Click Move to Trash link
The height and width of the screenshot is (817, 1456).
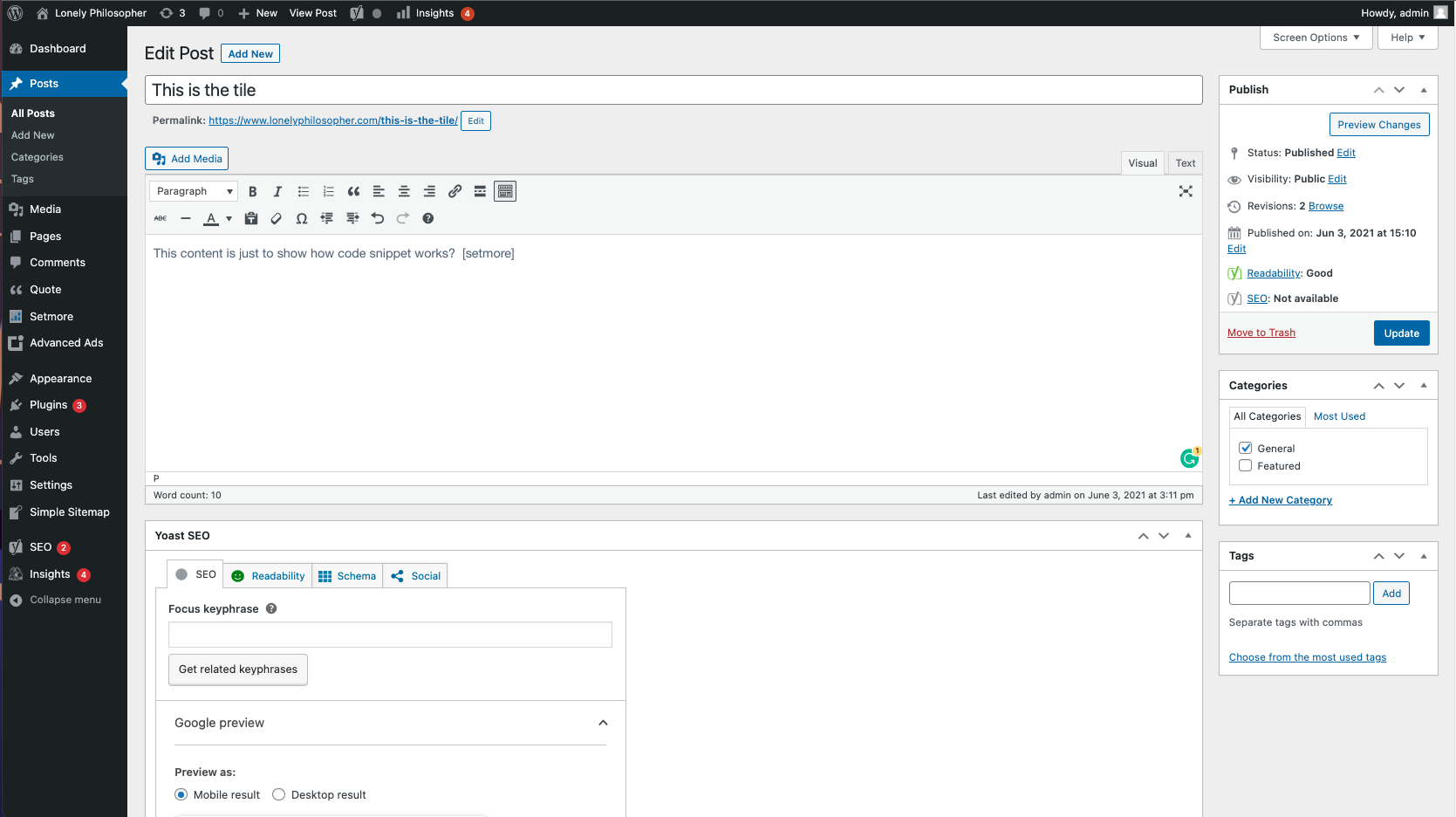click(x=1261, y=333)
